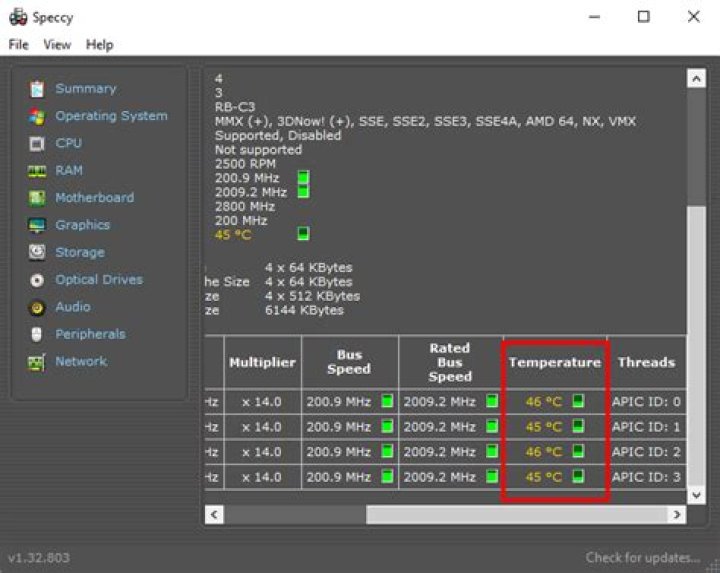Open the Audio section

[x=73, y=307]
